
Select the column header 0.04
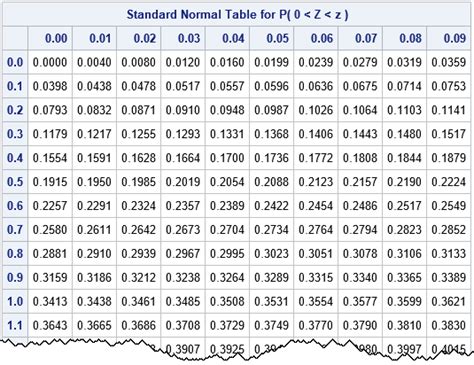227,38
